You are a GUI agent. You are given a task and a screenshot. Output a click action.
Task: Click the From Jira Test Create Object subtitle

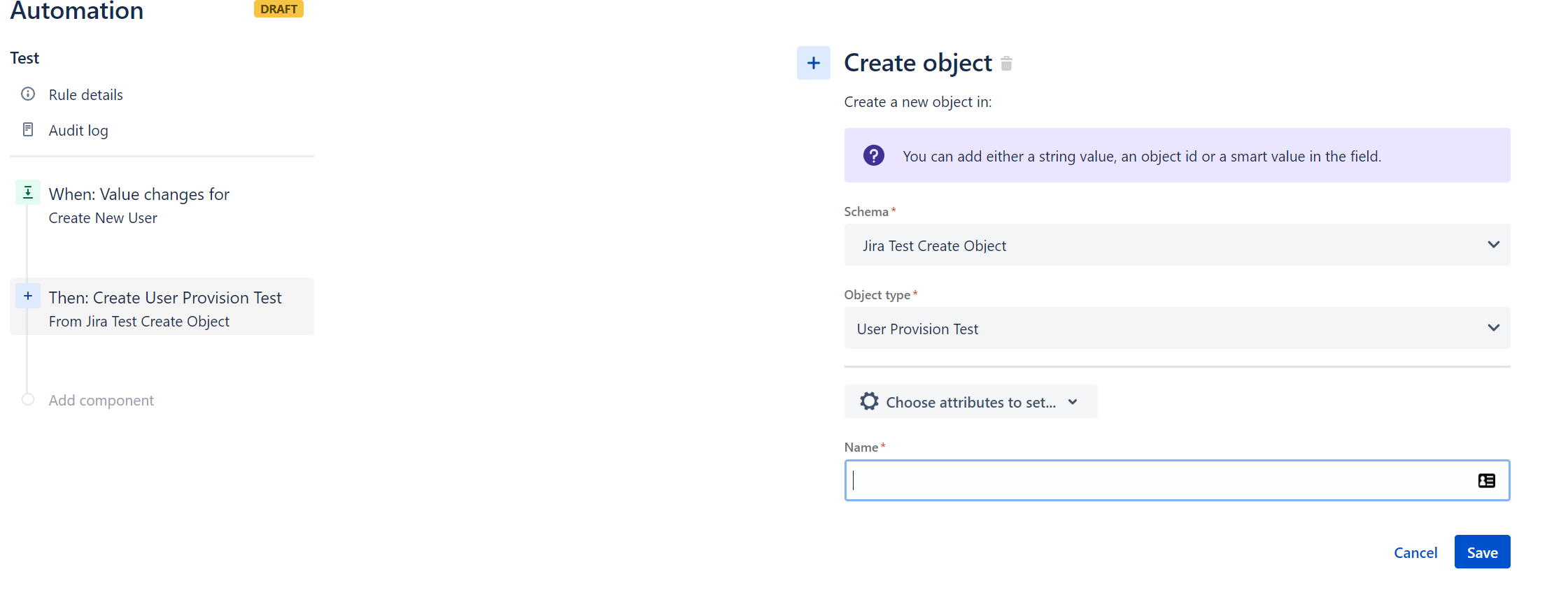coord(139,322)
